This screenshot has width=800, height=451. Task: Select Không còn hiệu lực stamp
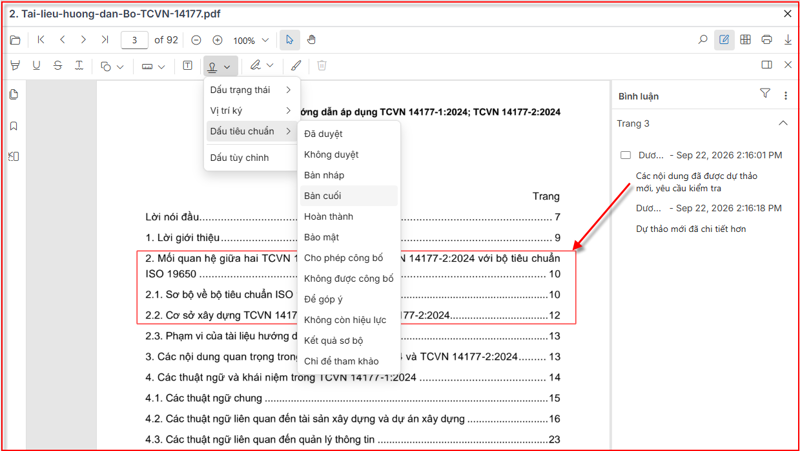[x=348, y=320]
